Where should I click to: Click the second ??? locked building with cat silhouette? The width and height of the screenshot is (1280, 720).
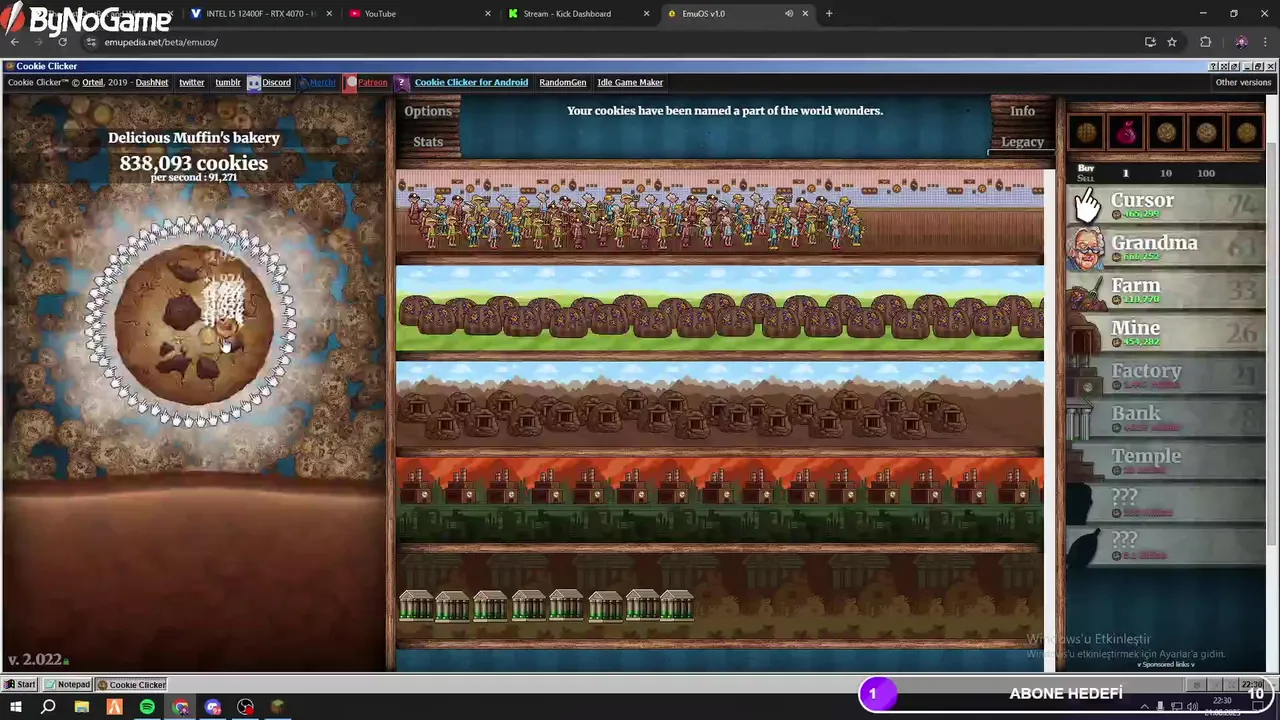1166,546
